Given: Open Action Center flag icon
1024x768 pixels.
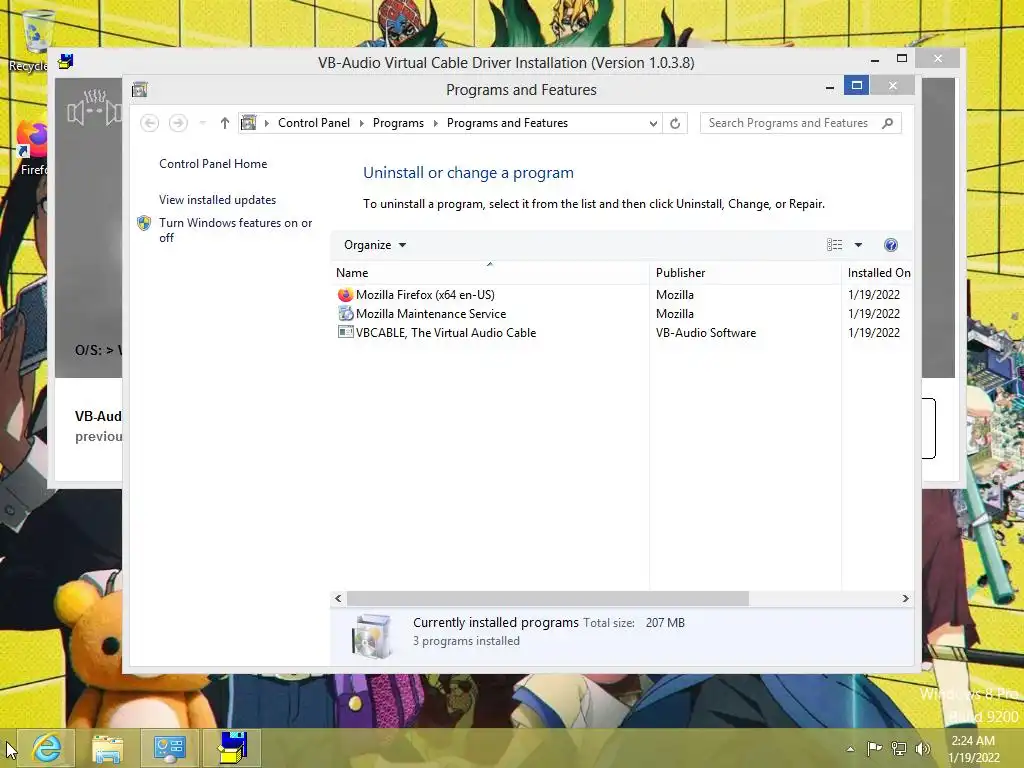Looking at the screenshot, I should 874,749.
